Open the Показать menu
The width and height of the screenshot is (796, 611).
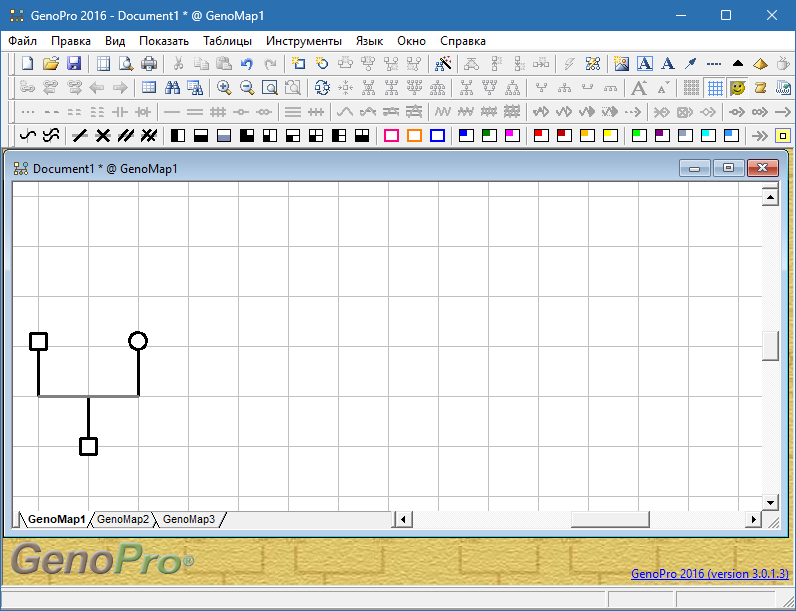pos(164,41)
